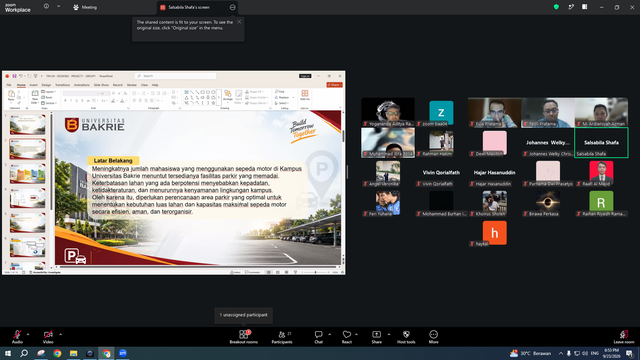Viewport: 640px width, 360px height.
Task: Open the Windows notification center
Action: [630, 353]
